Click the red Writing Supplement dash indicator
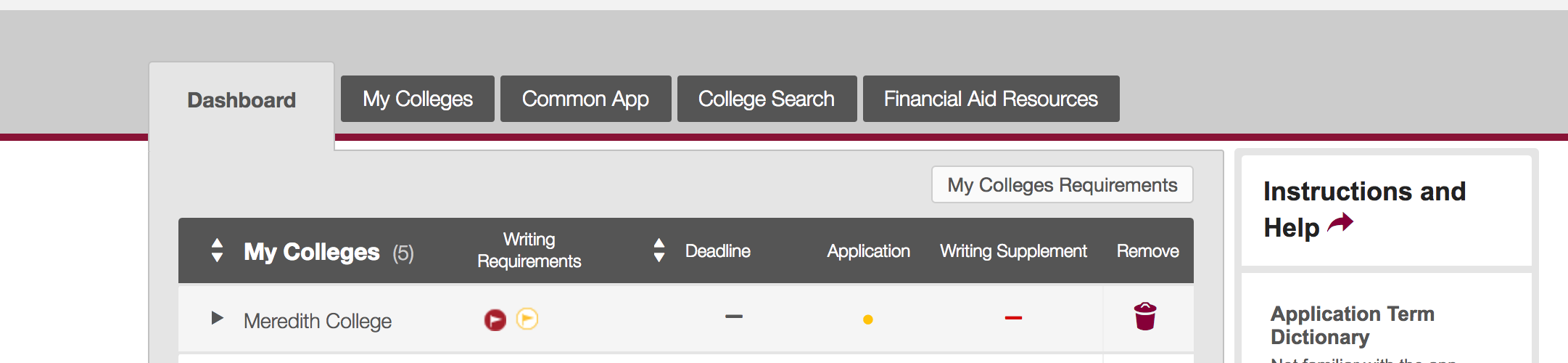The width and height of the screenshot is (1568, 363). [x=1013, y=318]
